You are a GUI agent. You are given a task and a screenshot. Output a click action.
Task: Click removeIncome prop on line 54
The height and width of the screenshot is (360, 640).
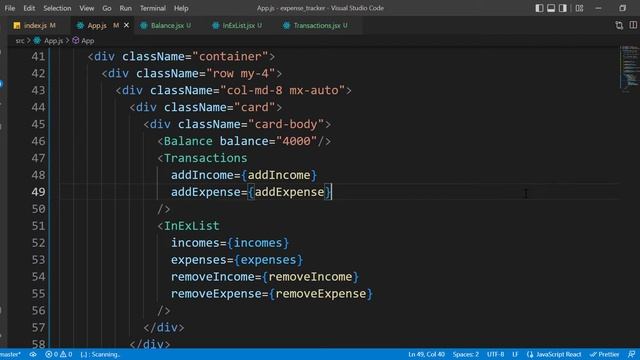pyautogui.click(x=212, y=277)
